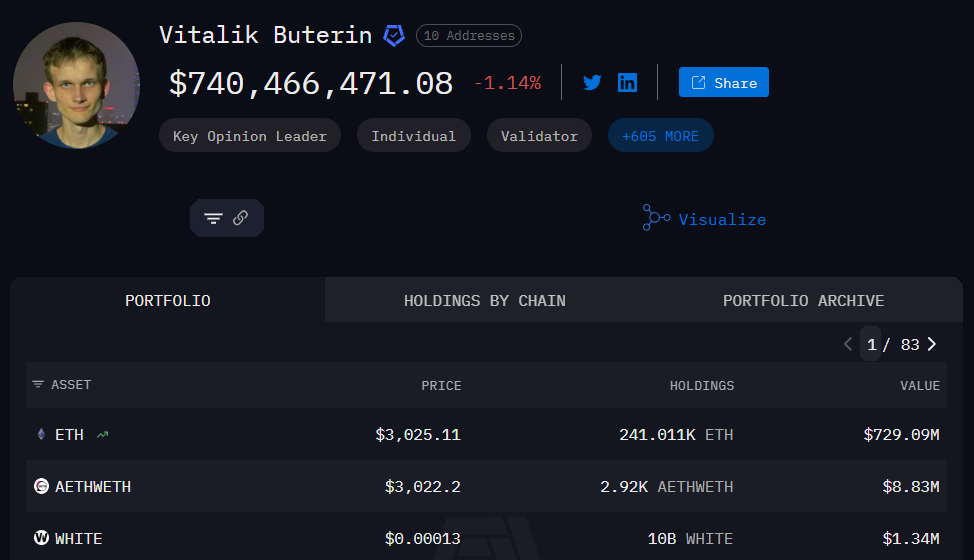Select the Portfolio tab
Screen dimensions: 974x560
167,300
